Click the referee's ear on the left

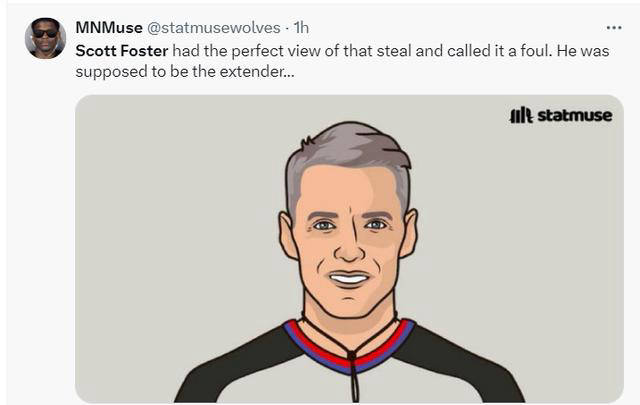[x=289, y=237]
